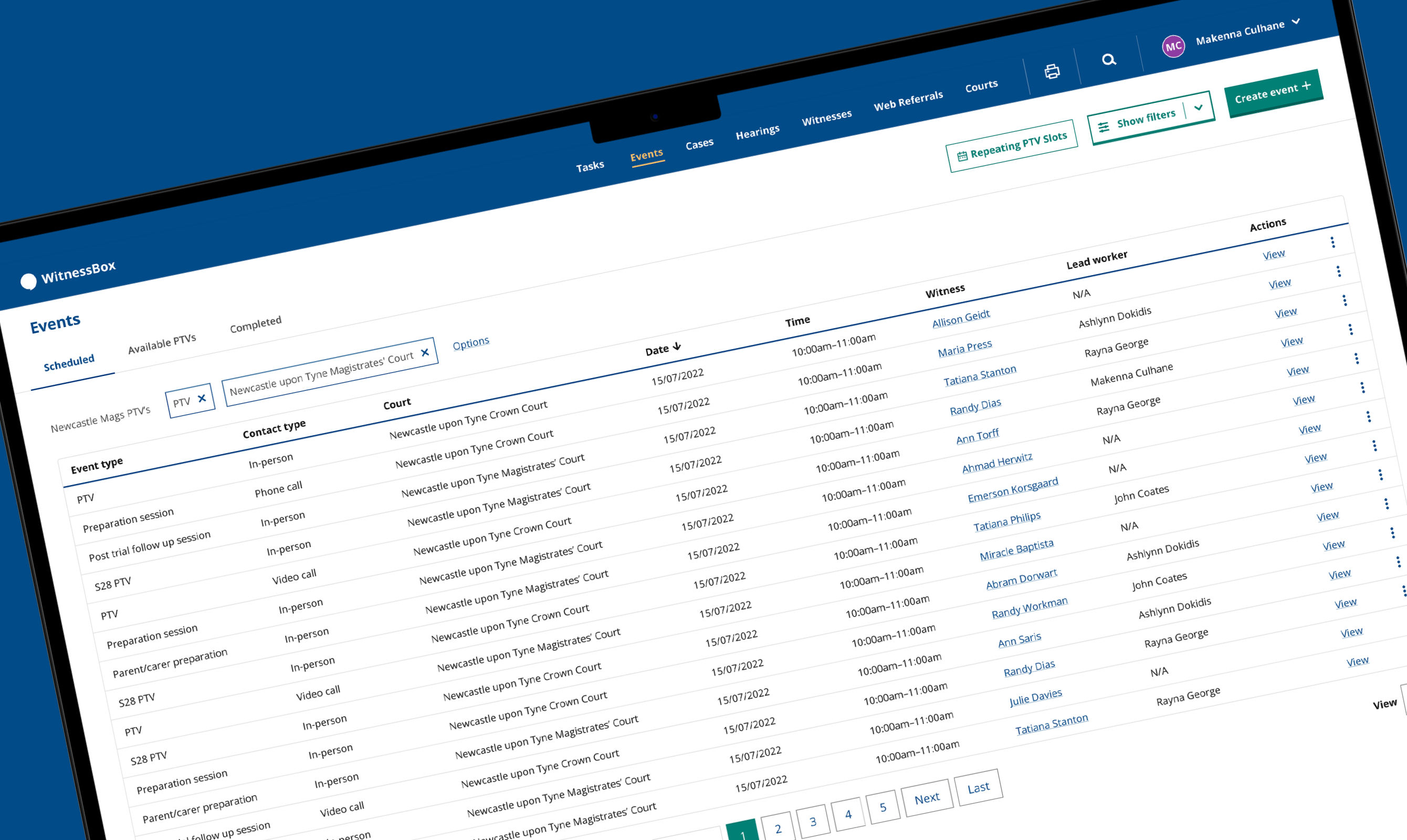Open witness Allison Geidt's link
1407x840 pixels.
point(960,318)
